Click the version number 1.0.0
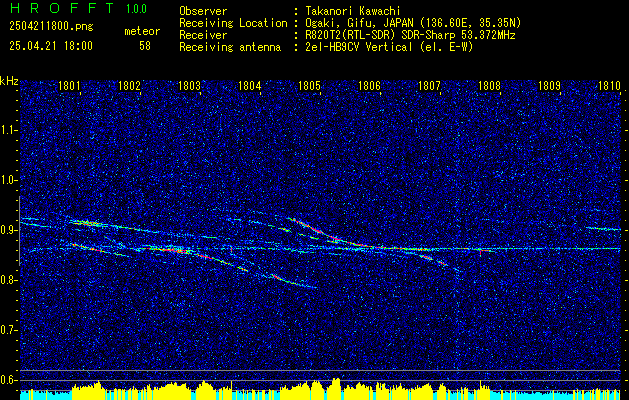629x400 pixels. 136,8
